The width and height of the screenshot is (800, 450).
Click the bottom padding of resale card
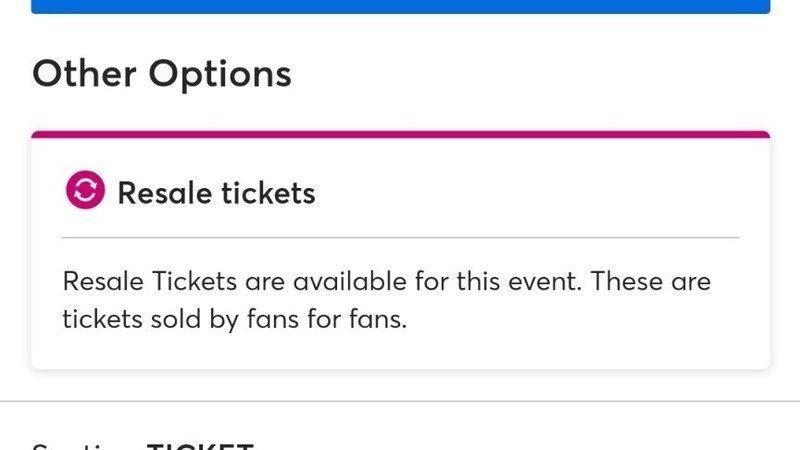(400, 354)
